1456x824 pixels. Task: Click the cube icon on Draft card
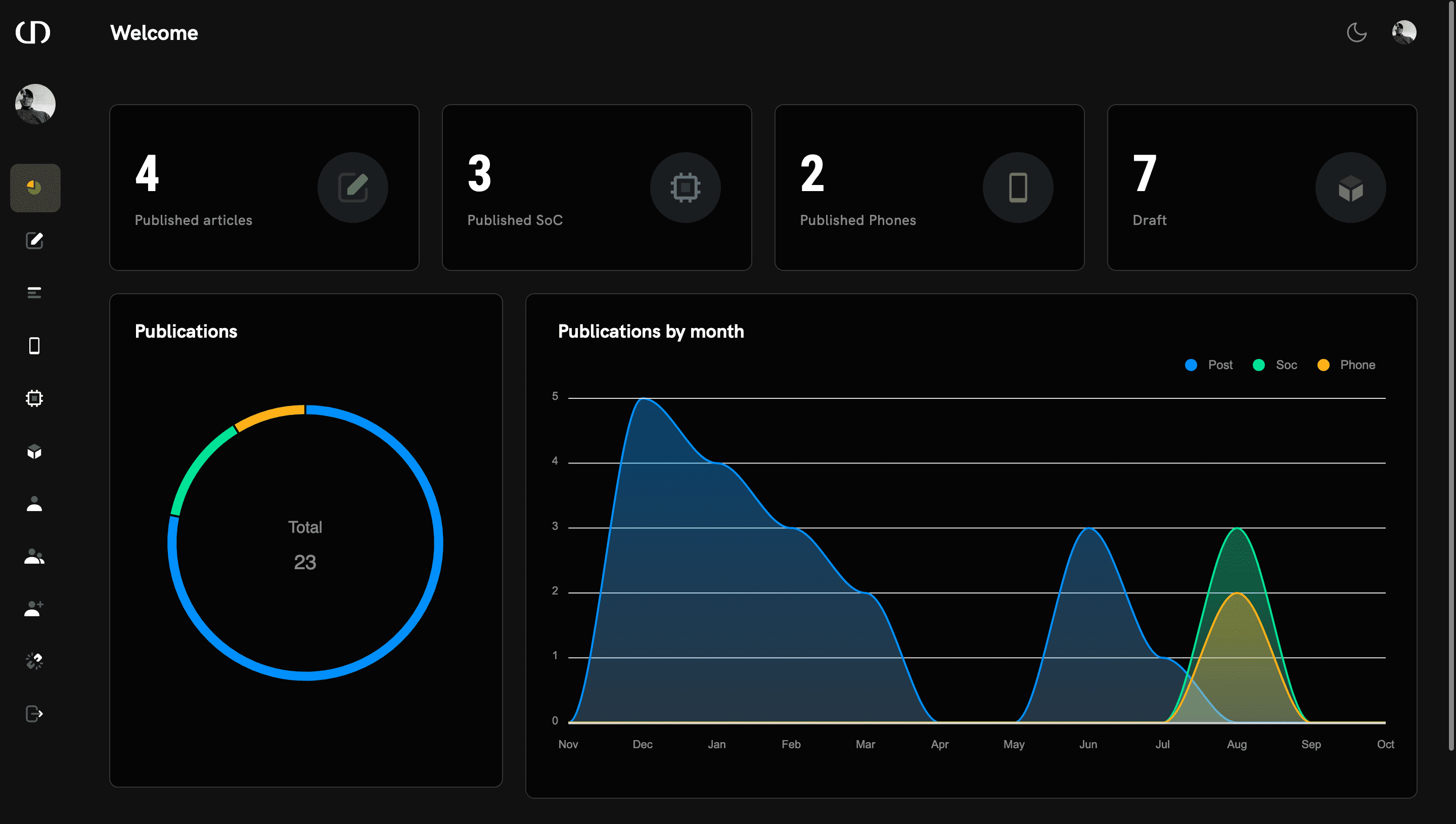(x=1351, y=188)
